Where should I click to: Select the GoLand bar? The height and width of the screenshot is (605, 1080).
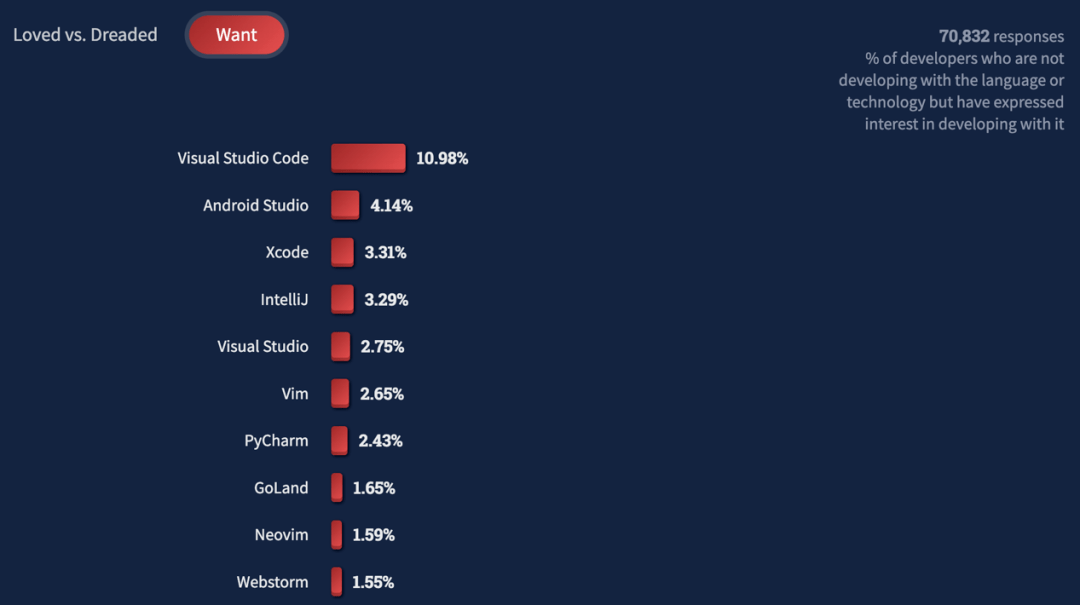coord(337,487)
